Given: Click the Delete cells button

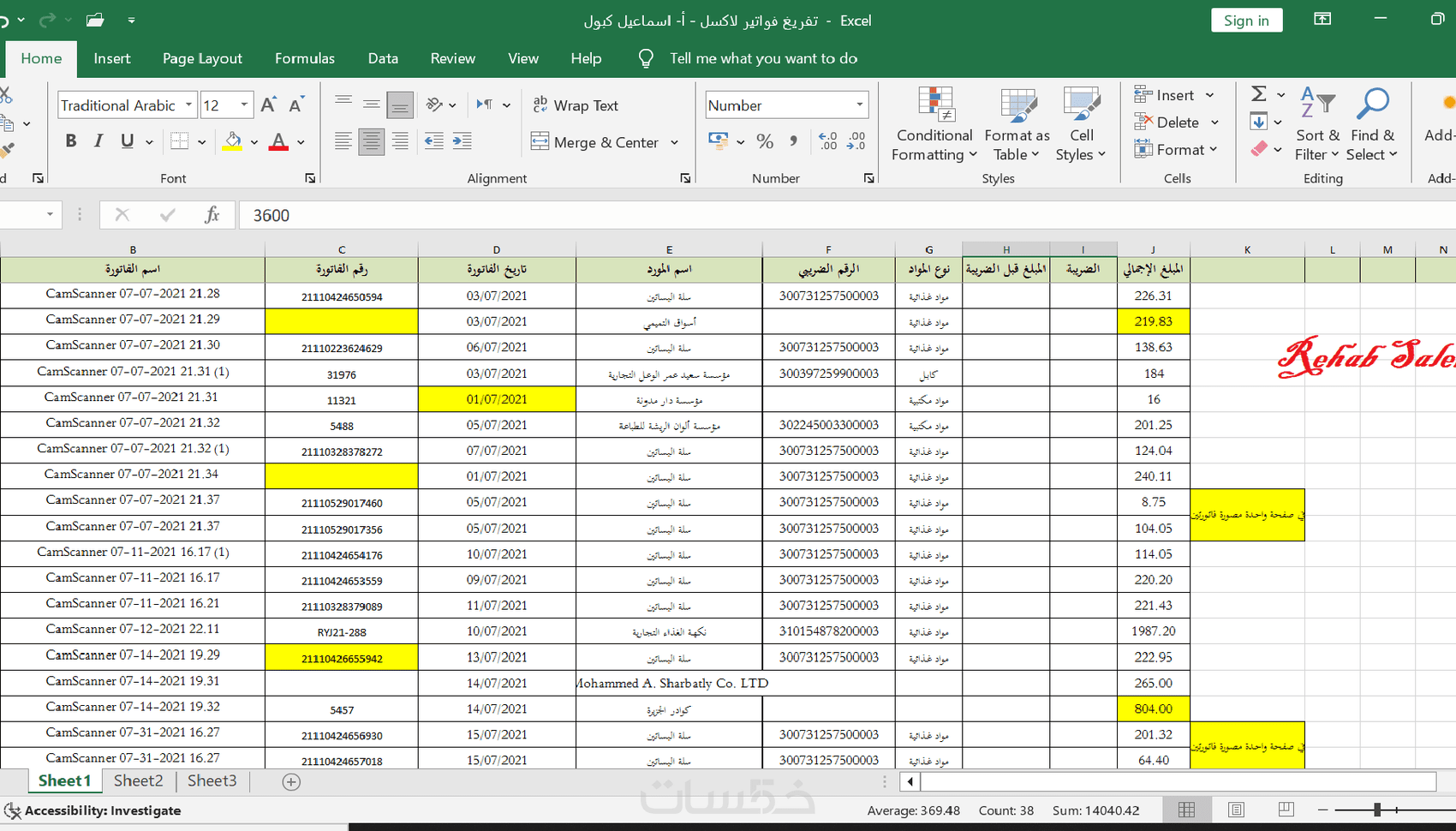Looking at the screenshot, I should pyautogui.click(x=1167, y=123).
